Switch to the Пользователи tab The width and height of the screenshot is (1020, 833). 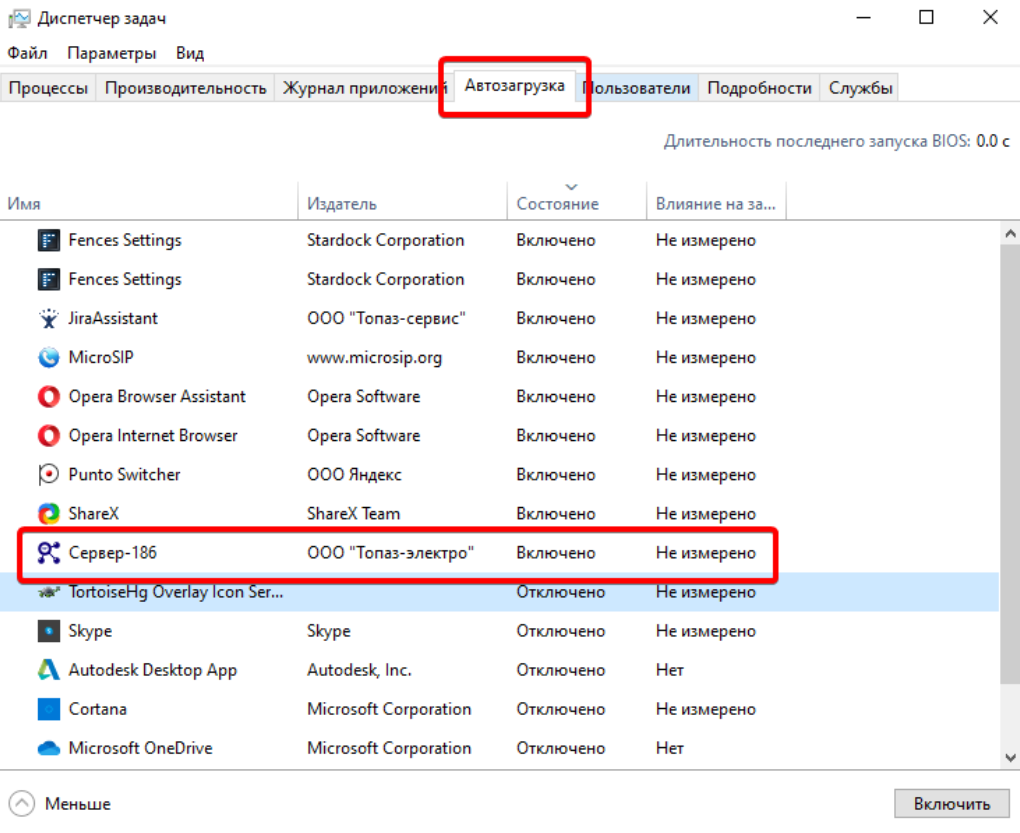pos(638,88)
